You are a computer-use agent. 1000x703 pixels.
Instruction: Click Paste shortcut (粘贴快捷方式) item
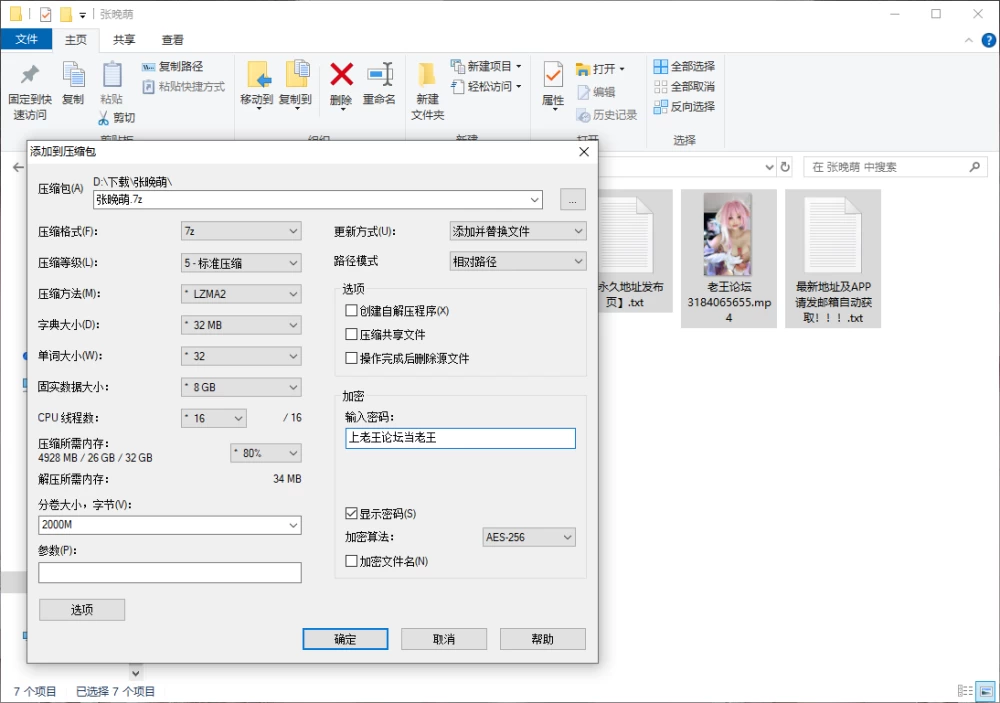point(184,86)
